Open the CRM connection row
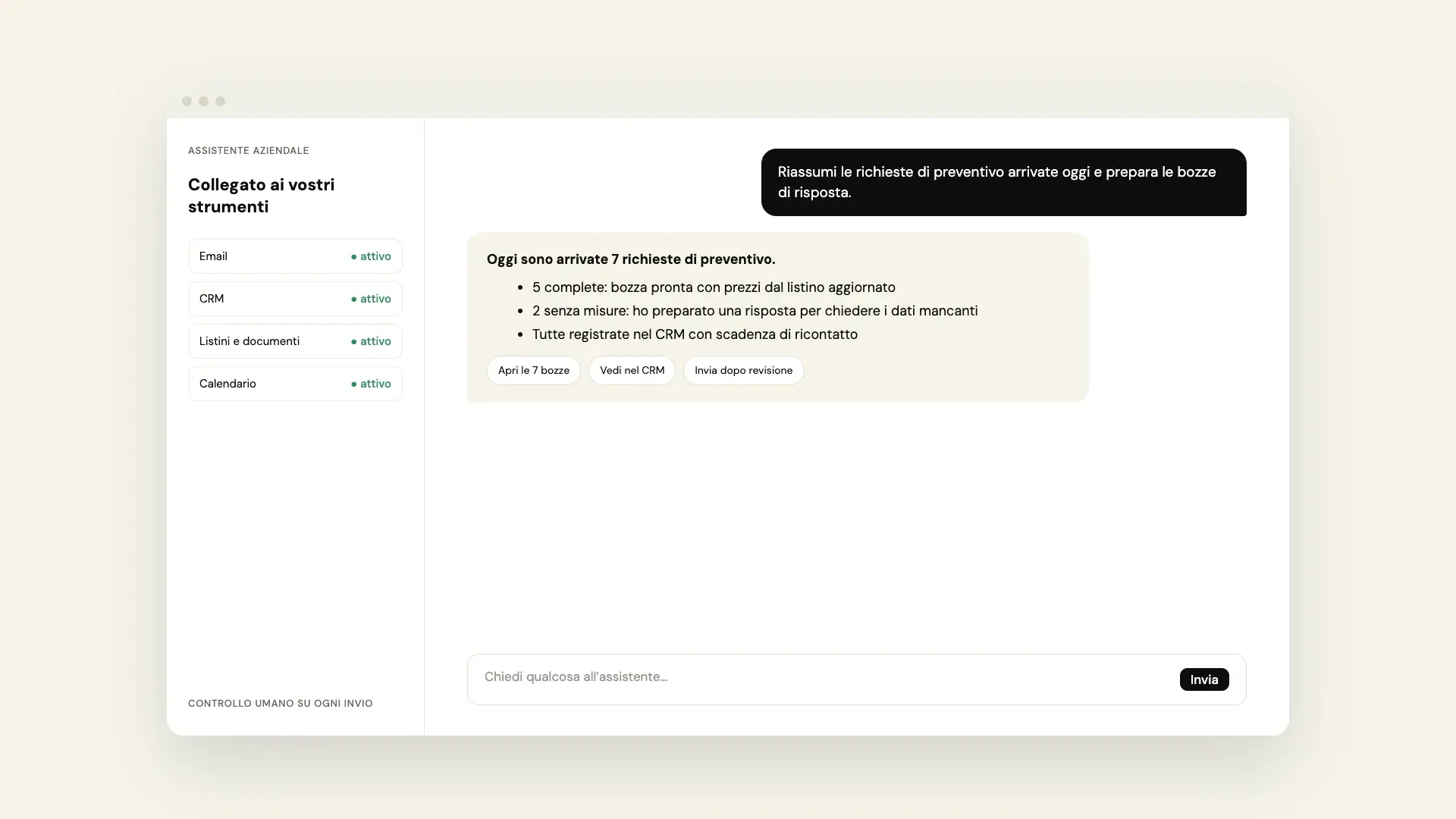Image resolution: width=1456 pixels, height=819 pixels. [x=295, y=299]
